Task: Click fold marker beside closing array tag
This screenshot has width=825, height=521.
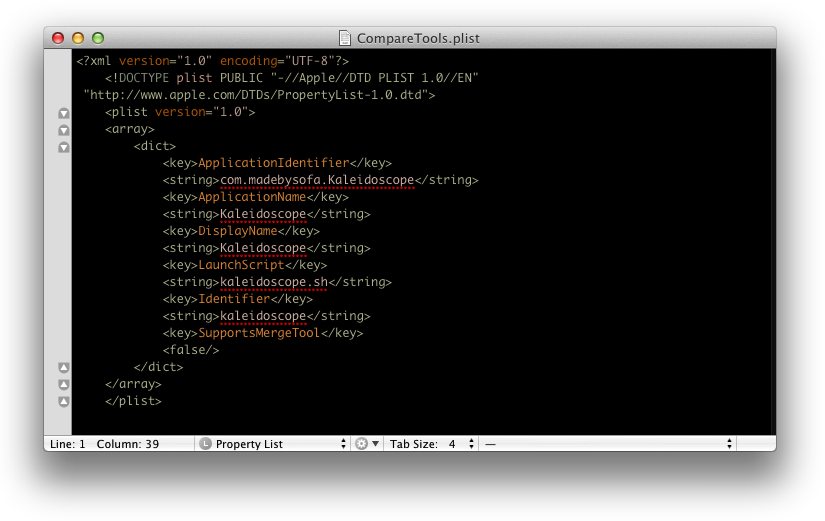Action: pyautogui.click(x=64, y=384)
